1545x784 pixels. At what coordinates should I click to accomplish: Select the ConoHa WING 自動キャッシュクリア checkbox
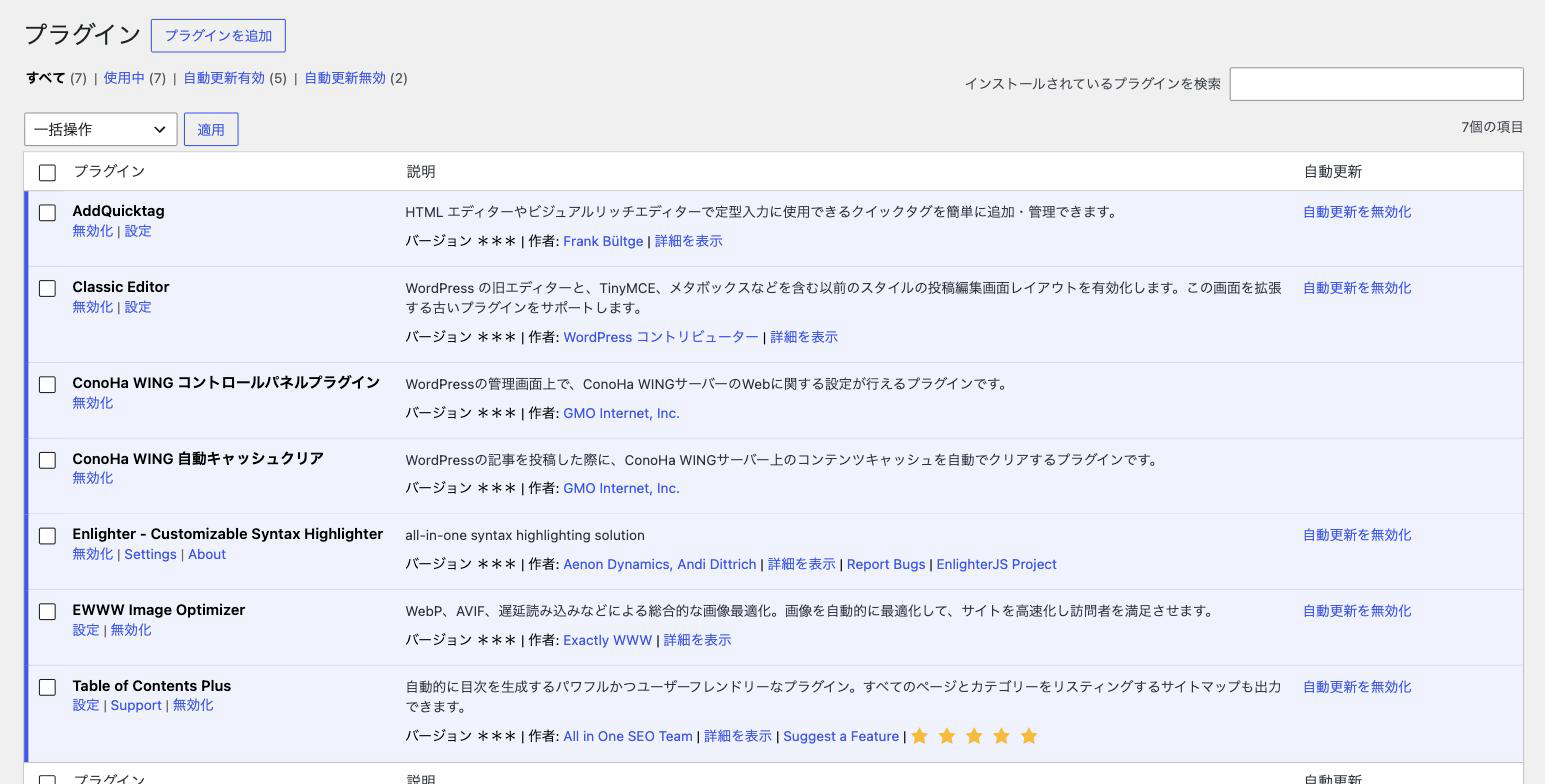47,460
